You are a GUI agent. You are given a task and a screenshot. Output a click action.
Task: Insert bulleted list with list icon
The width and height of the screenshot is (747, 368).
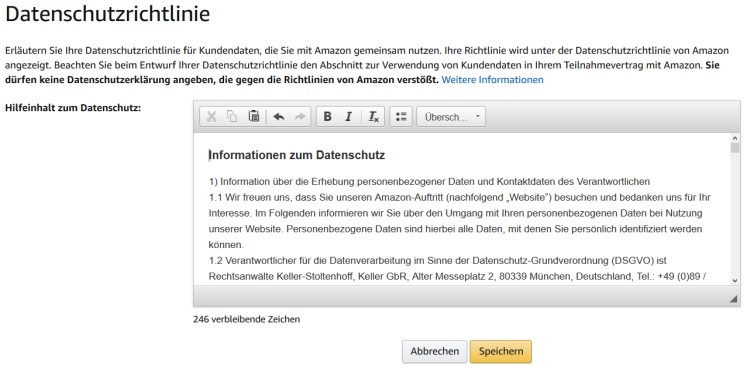point(401,116)
